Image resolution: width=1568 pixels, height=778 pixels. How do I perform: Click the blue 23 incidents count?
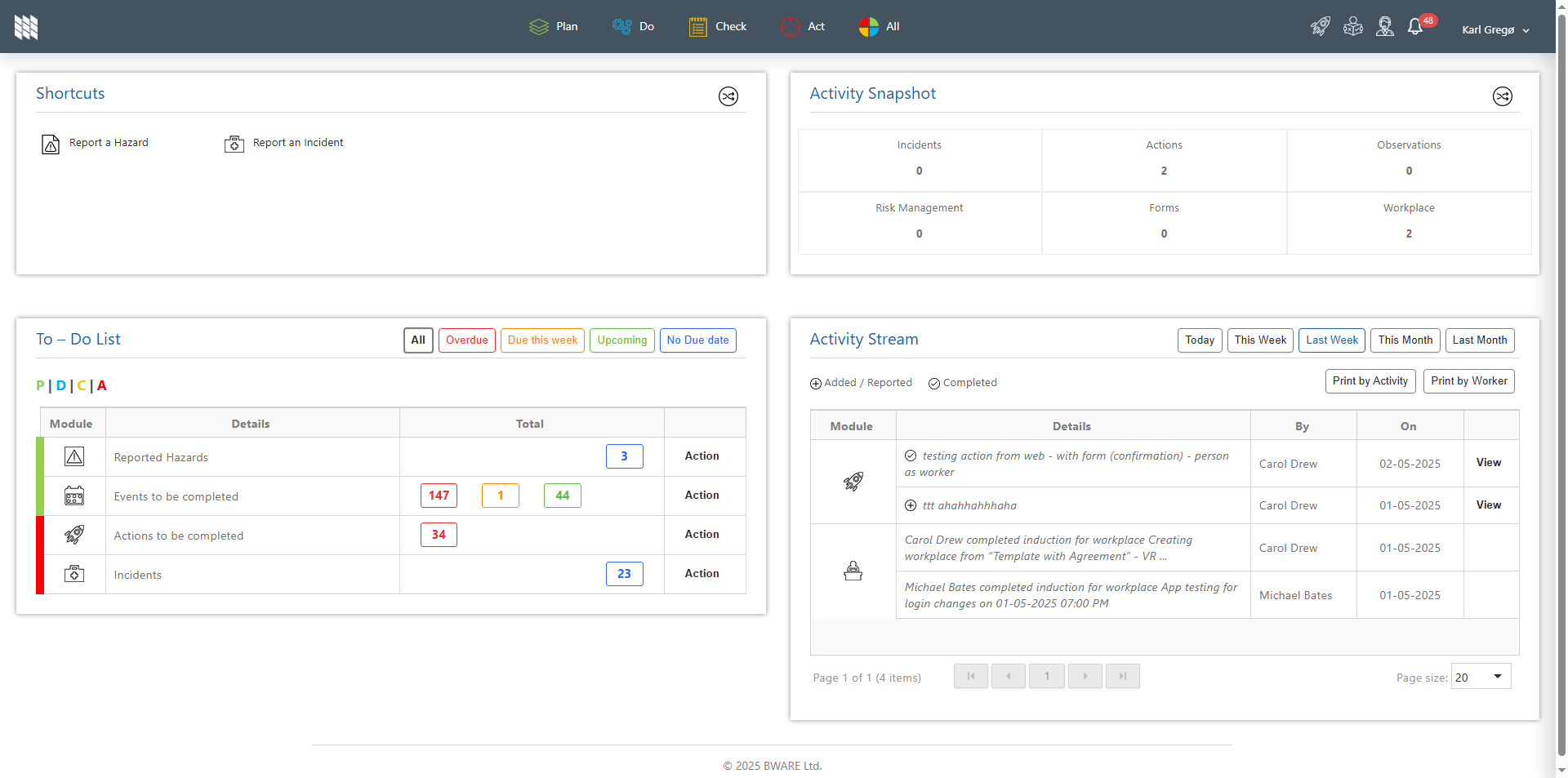pyautogui.click(x=625, y=574)
